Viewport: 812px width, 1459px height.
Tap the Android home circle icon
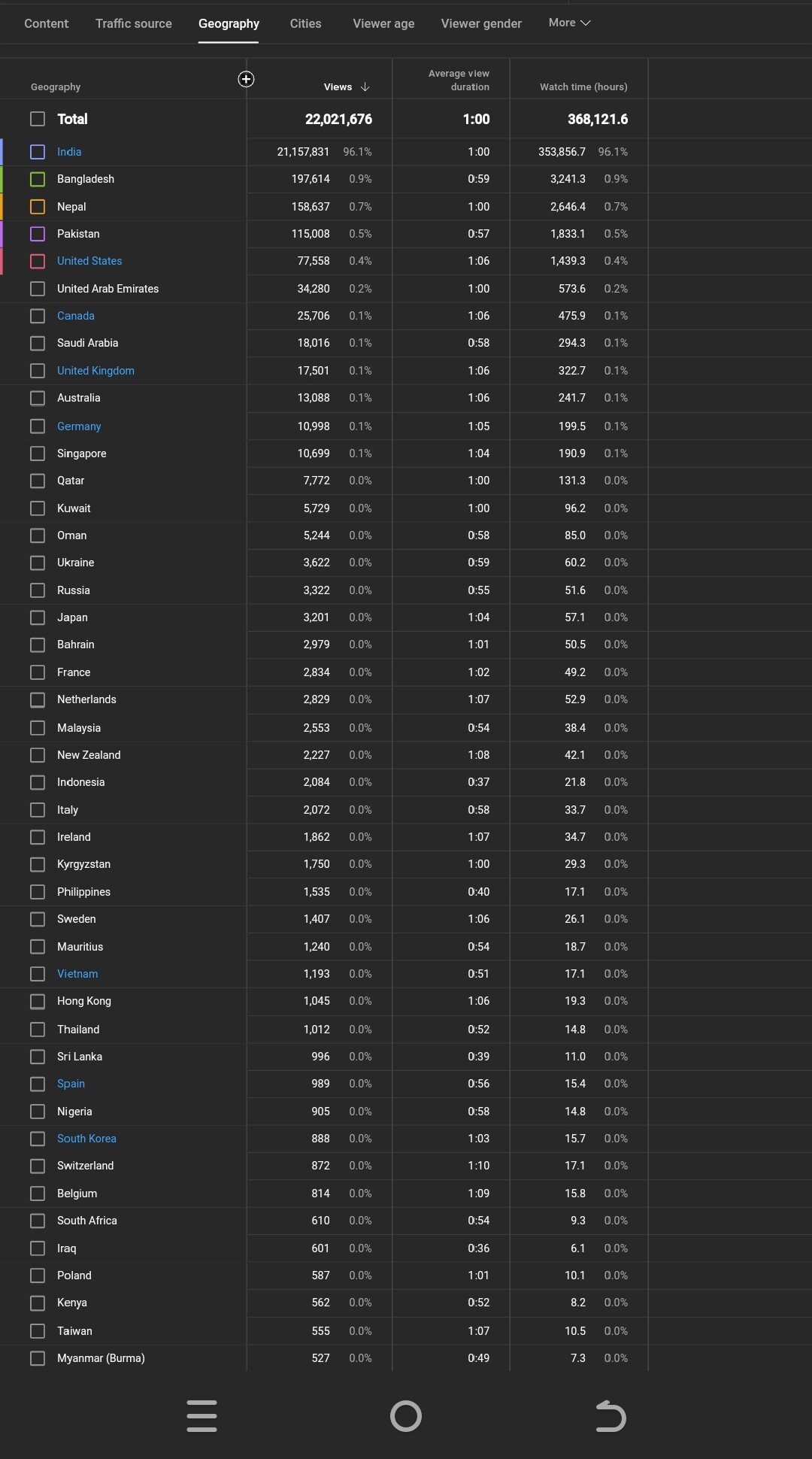tap(406, 1416)
